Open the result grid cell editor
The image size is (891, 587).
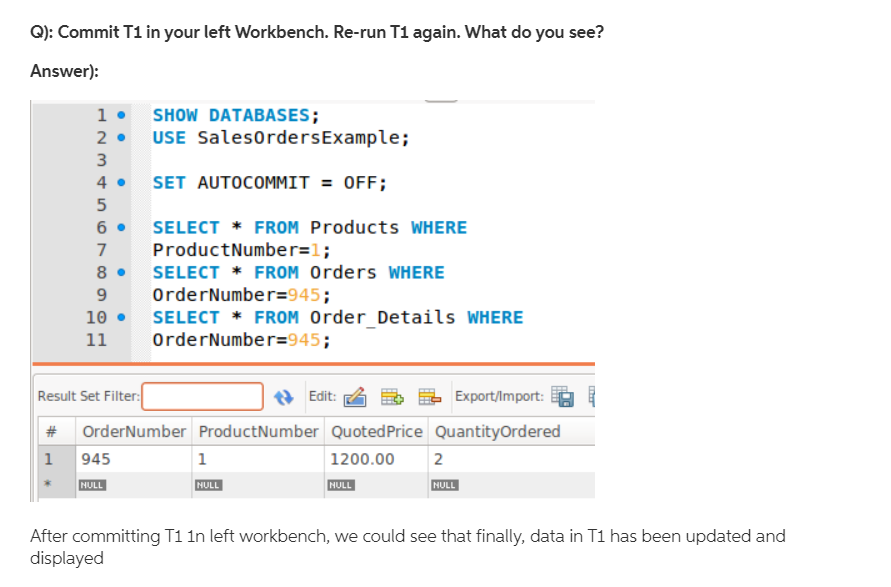click(354, 396)
